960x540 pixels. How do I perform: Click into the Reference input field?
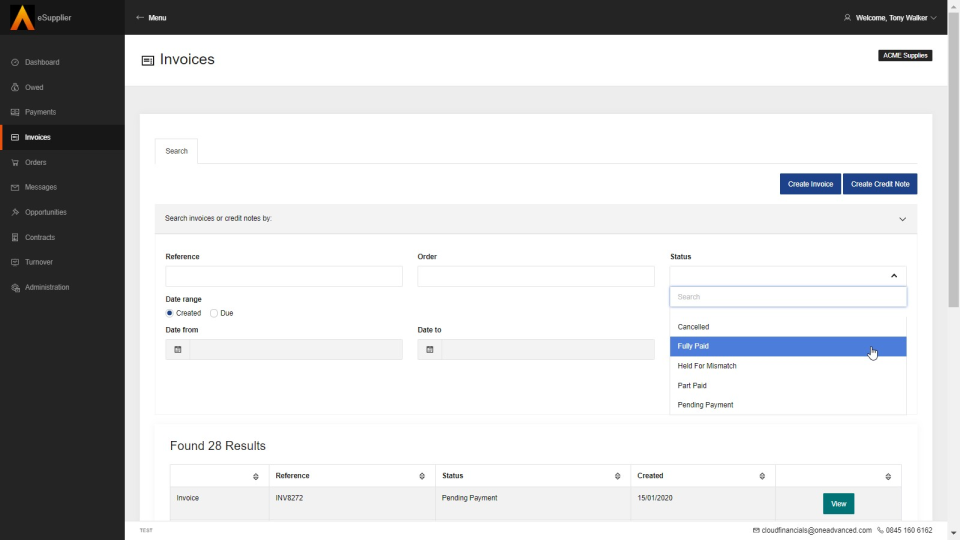[x=284, y=277]
